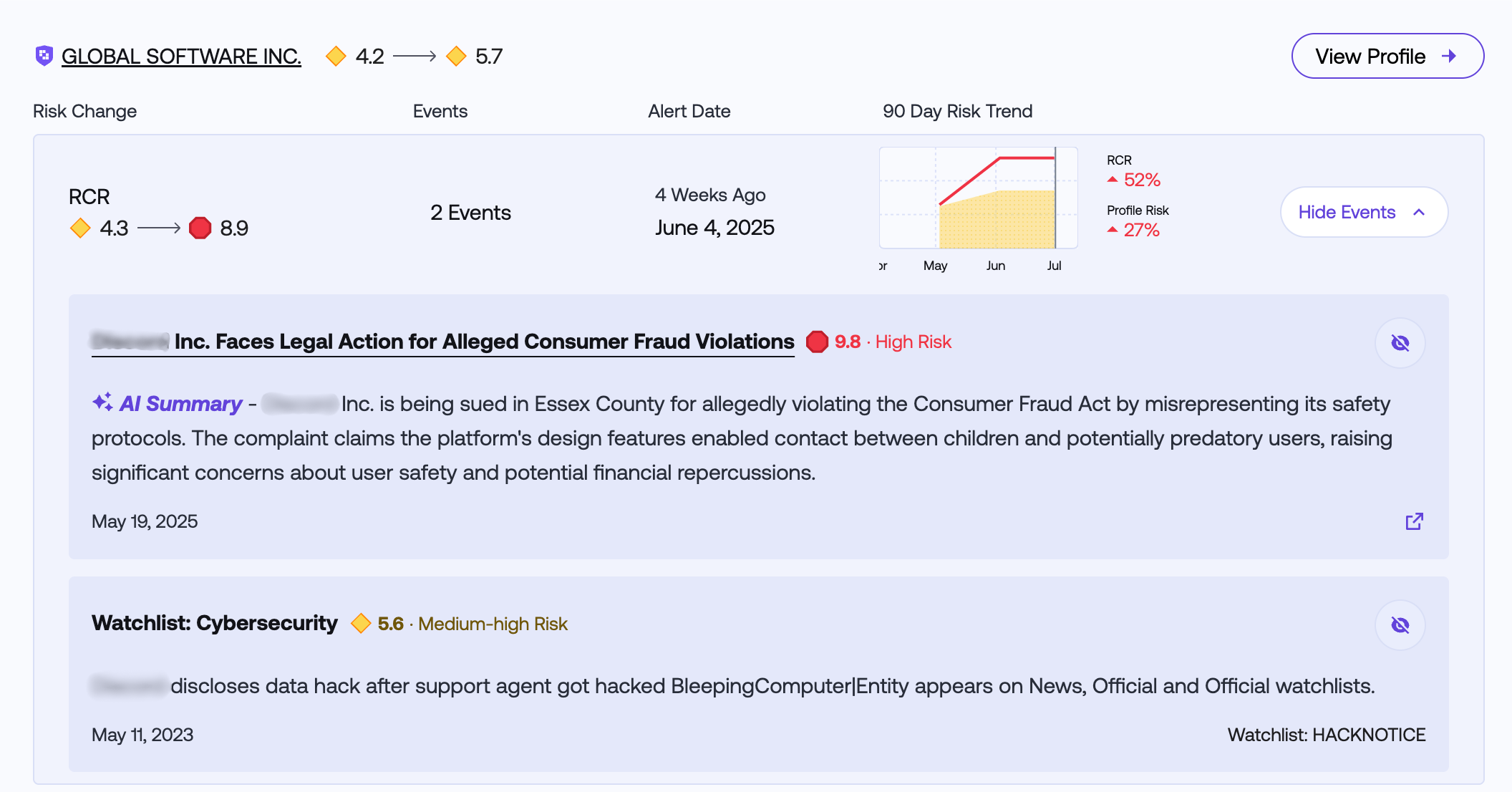Click the yellow 5.6 Medium-high Risk diamond icon

pyautogui.click(x=361, y=624)
